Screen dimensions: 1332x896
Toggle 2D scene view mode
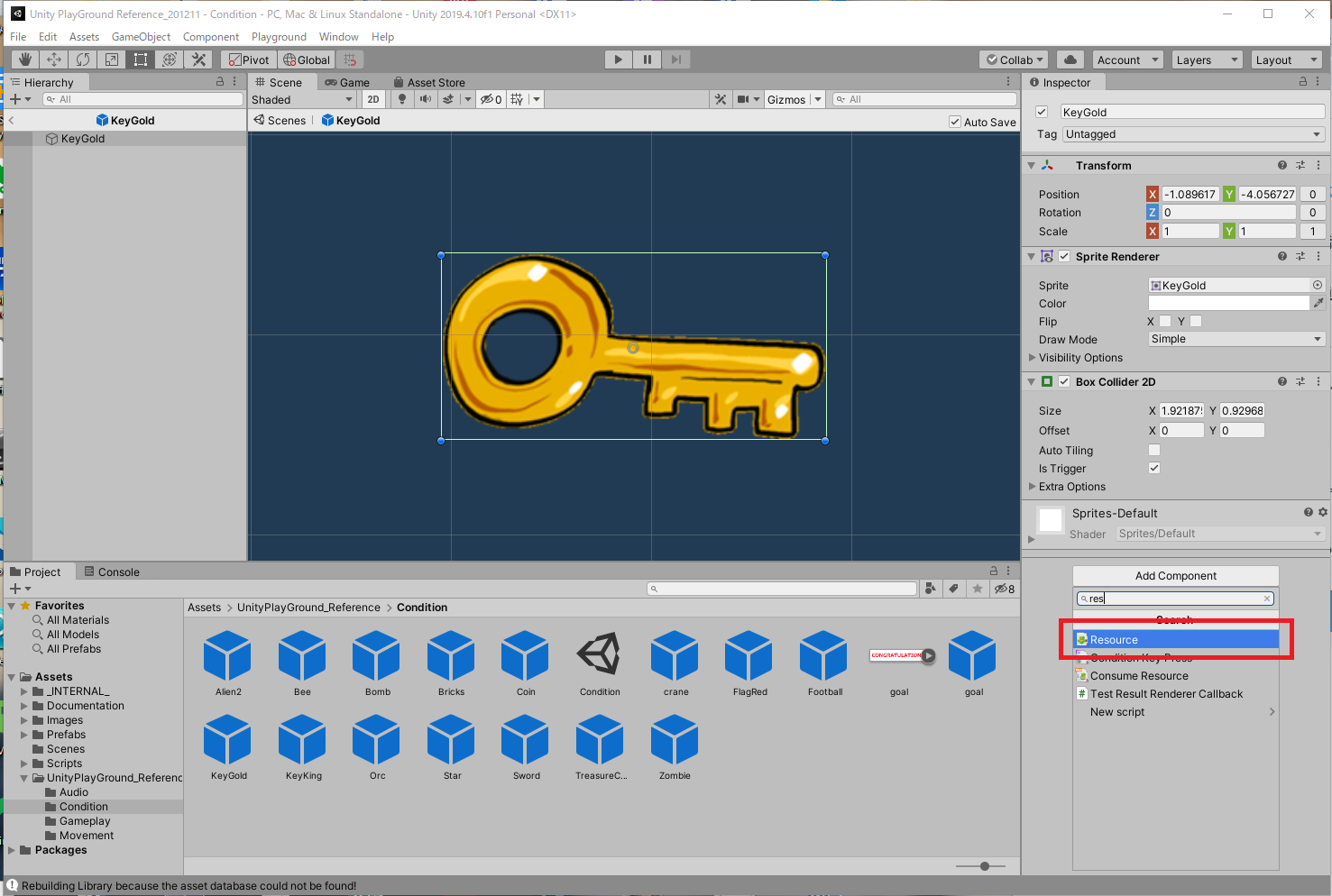[x=373, y=99]
